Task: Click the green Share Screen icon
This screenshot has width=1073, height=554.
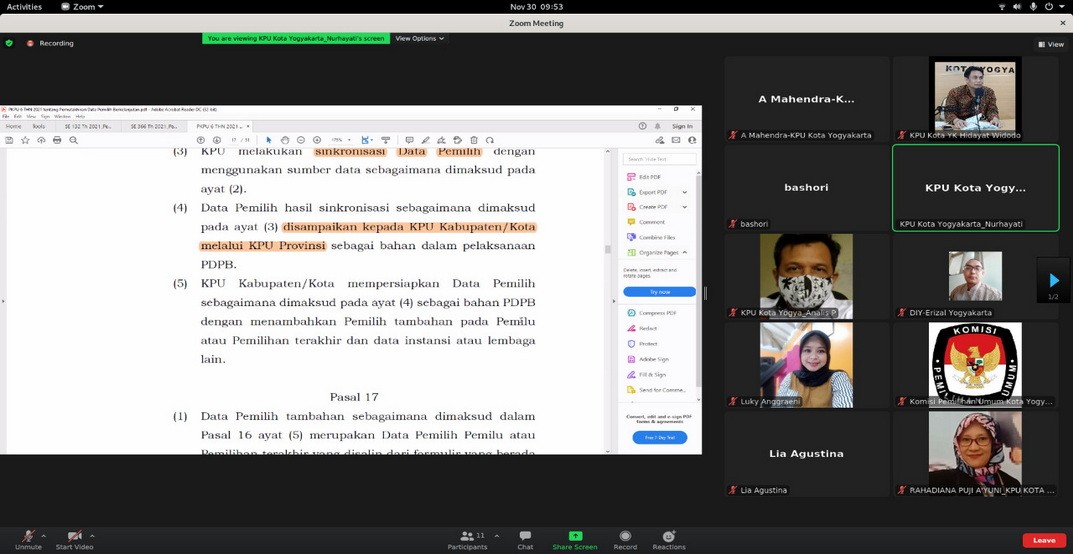Action: point(575,536)
